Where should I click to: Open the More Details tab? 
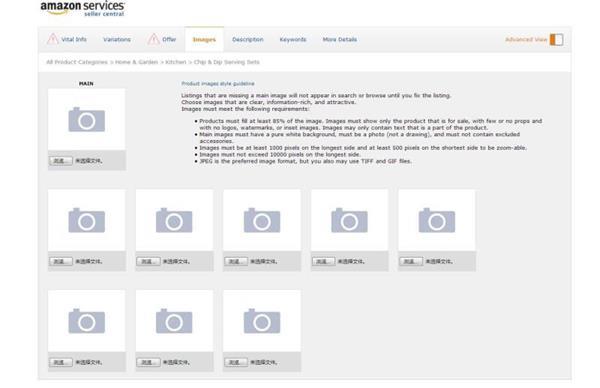[340, 39]
